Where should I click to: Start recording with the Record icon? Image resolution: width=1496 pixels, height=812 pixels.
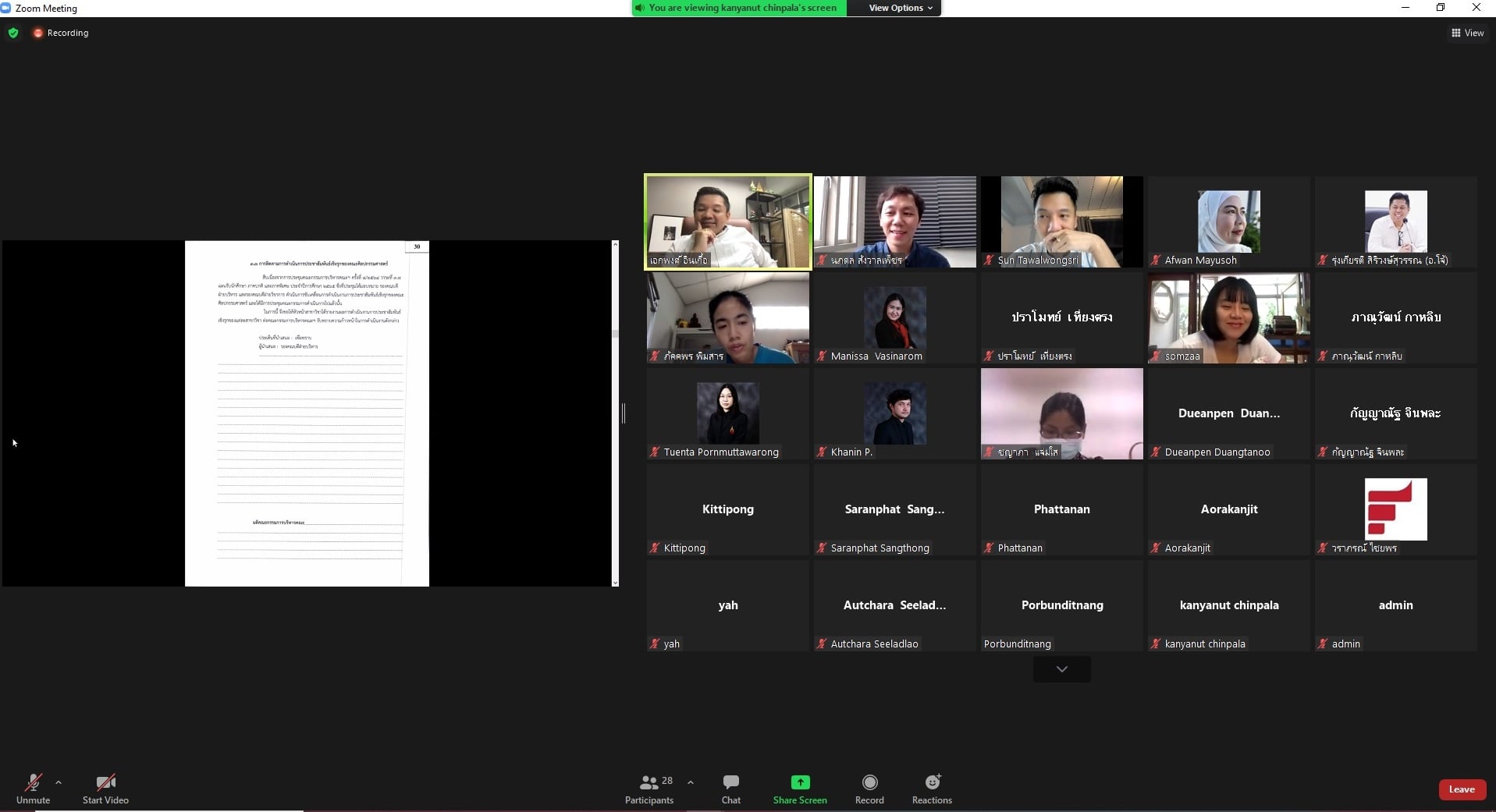click(869, 782)
